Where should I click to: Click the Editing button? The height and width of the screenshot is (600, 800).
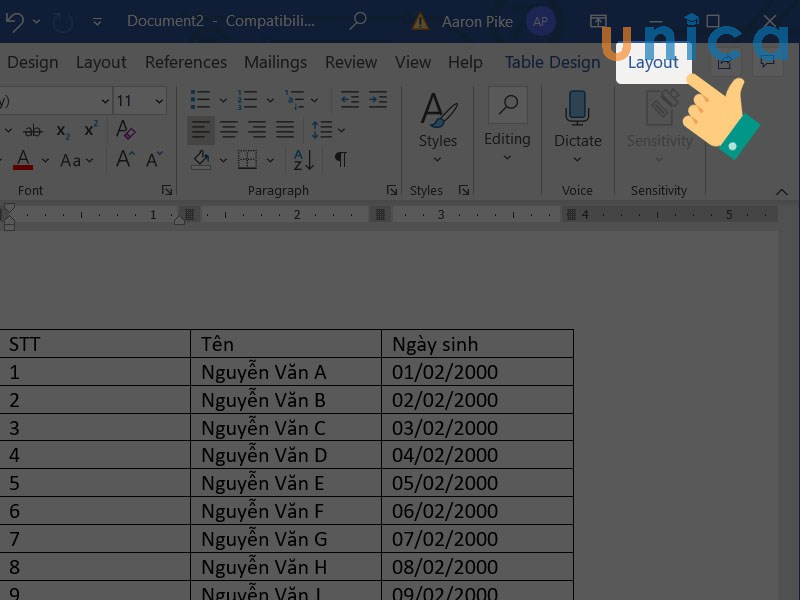(x=507, y=125)
